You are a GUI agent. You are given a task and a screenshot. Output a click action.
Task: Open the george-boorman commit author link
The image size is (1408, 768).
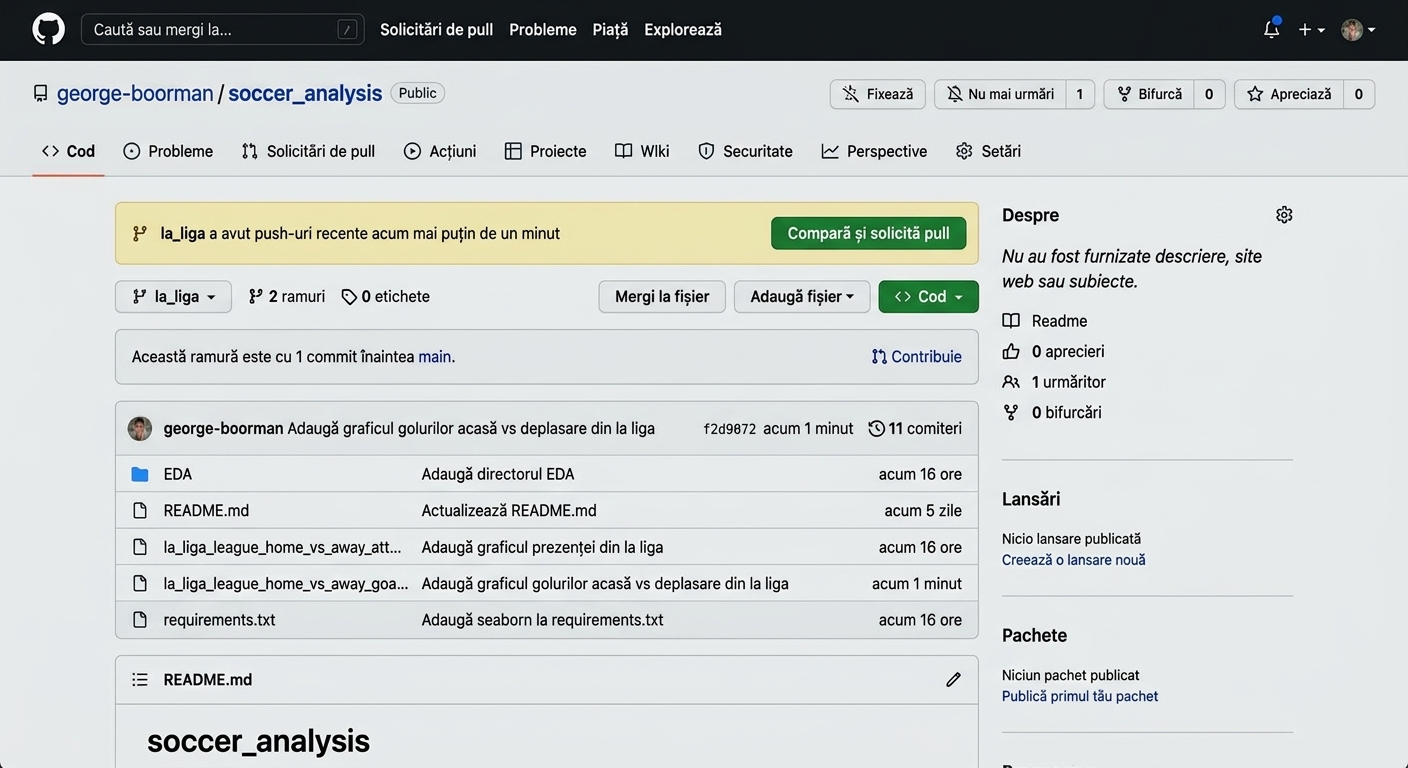coord(223,429)
